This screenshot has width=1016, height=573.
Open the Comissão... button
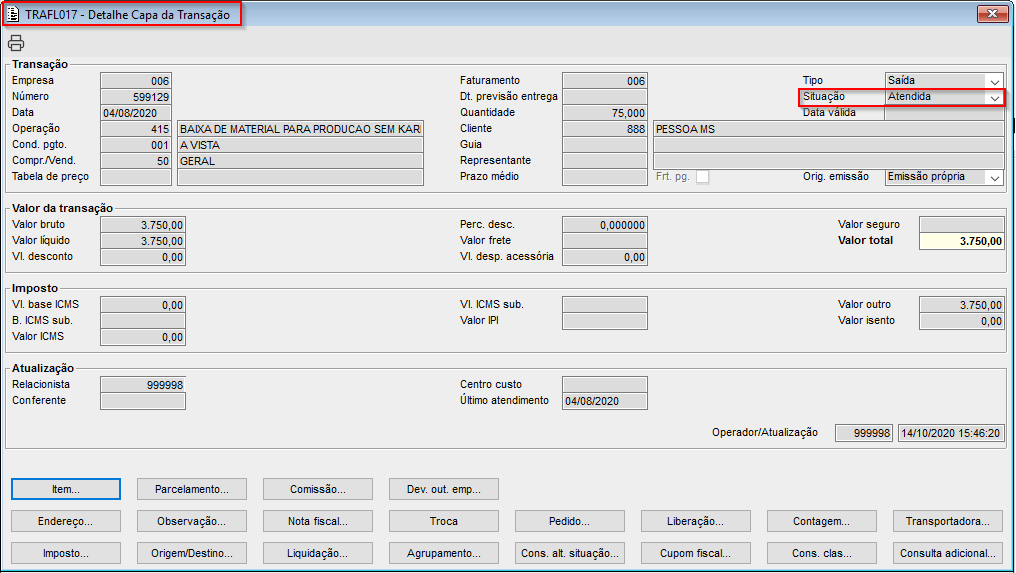pos(318,489)
